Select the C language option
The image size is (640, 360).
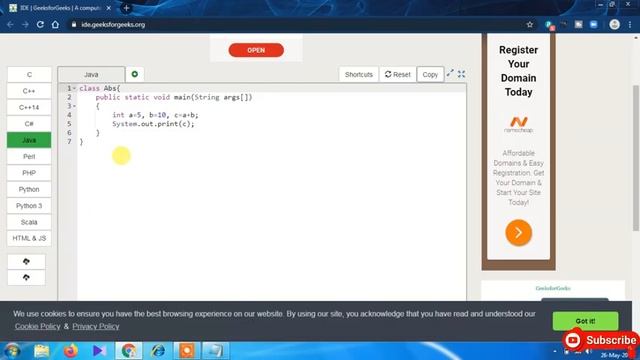pyautogui.click(x=29, y=75)
